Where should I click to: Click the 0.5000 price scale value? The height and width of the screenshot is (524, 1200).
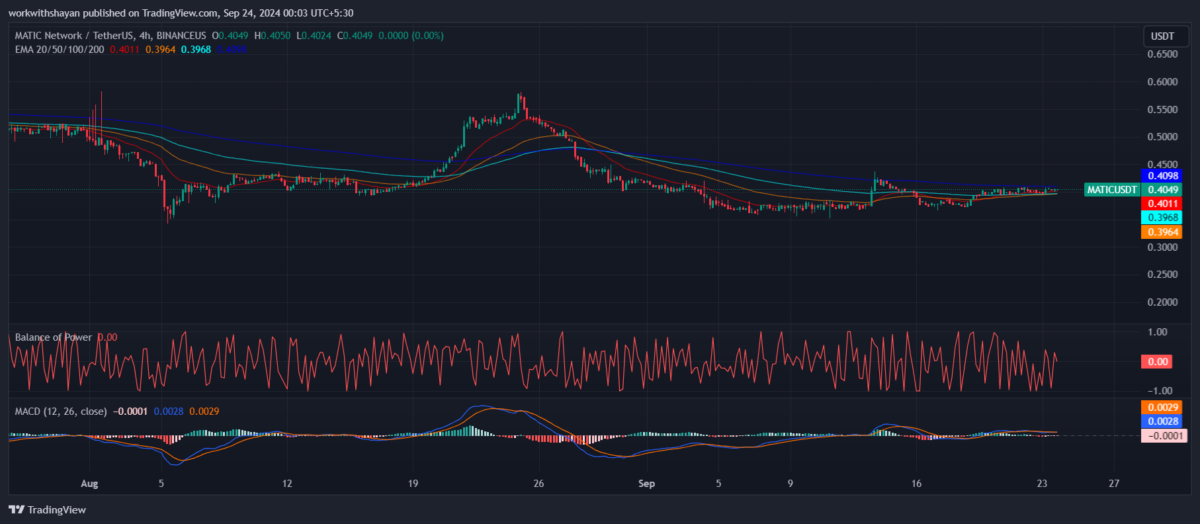[1164, 137]
